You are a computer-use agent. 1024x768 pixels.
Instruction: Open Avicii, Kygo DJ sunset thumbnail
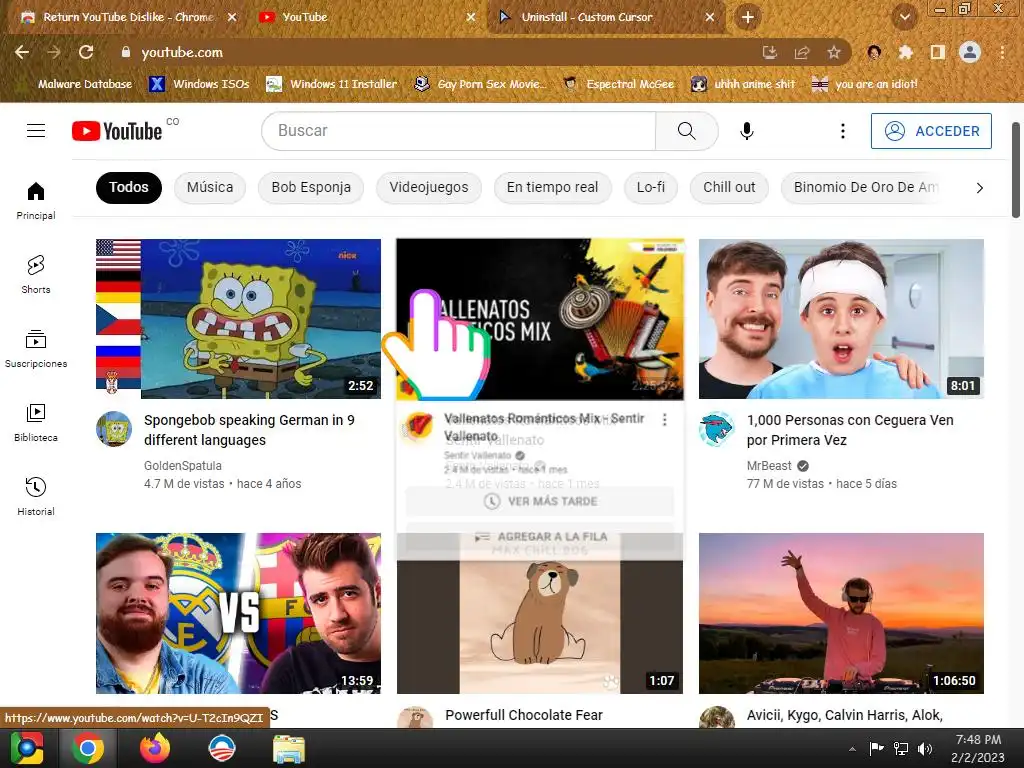click(x=841, y=613)
